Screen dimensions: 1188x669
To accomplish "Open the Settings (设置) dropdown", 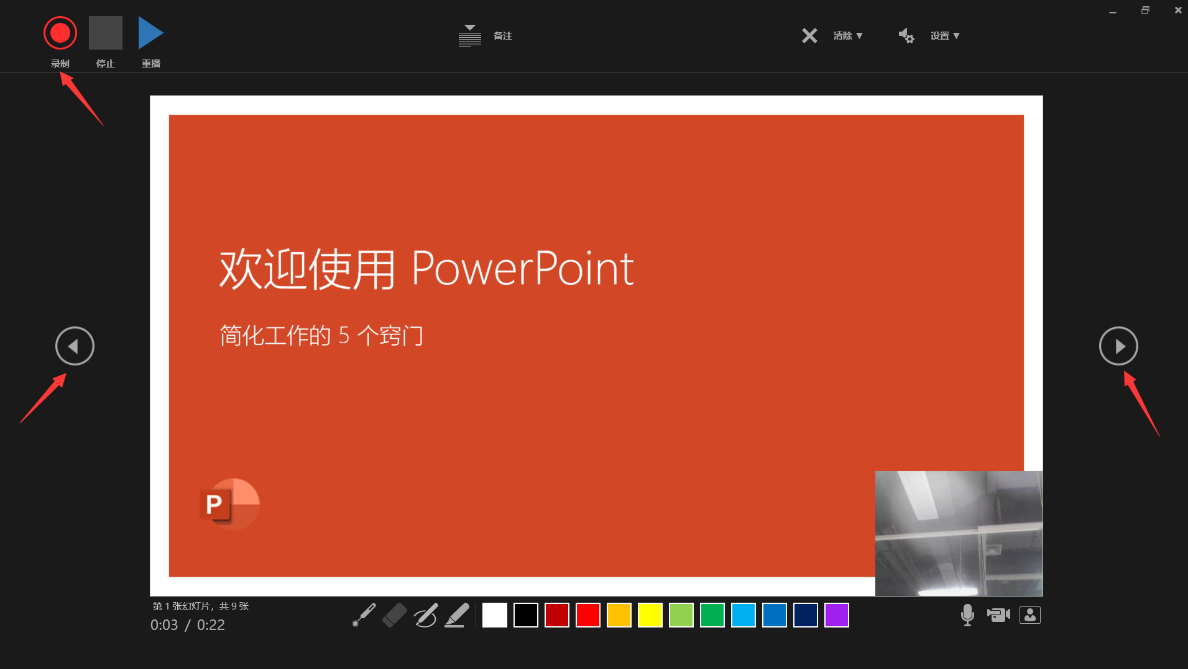I will tap(945, 36).
